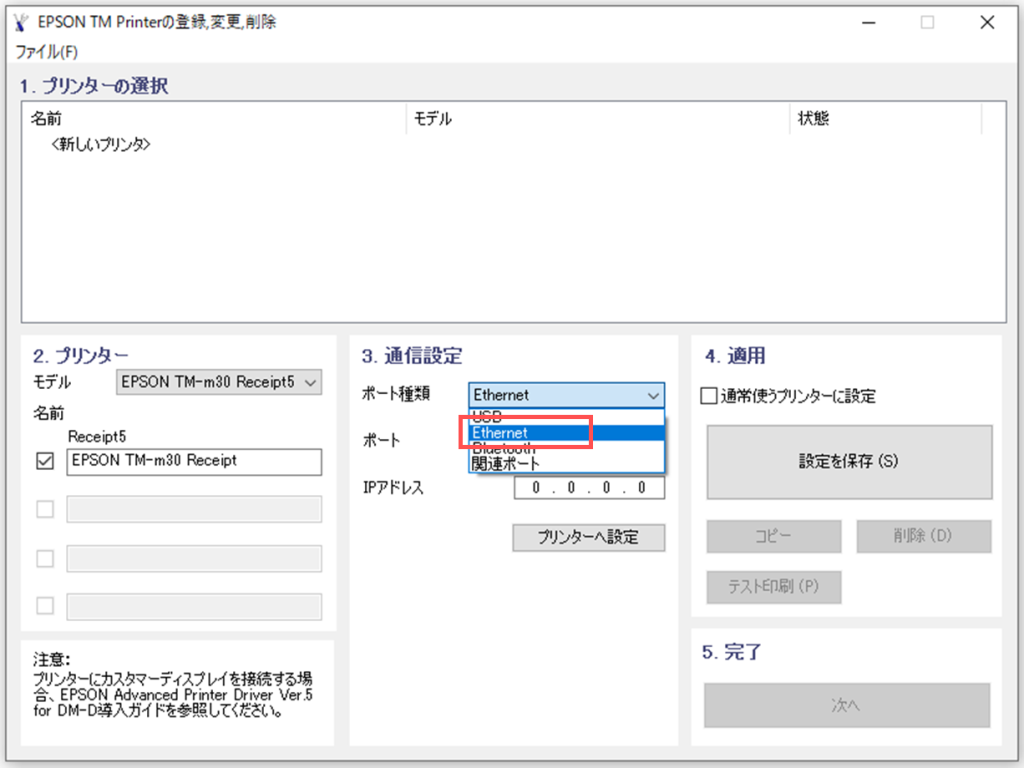Open the ポート種類 dropdown showing Ethernet

566,395
